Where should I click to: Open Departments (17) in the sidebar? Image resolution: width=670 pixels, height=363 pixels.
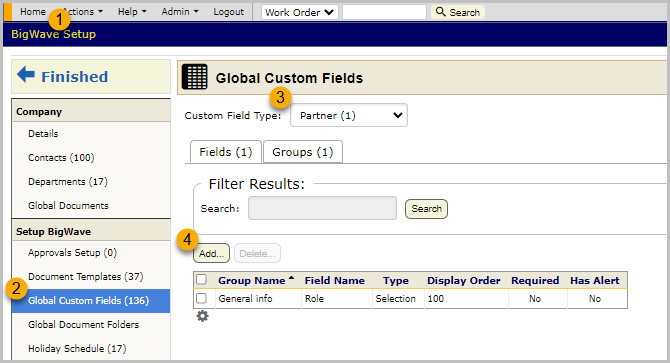(x=68, y=182)
